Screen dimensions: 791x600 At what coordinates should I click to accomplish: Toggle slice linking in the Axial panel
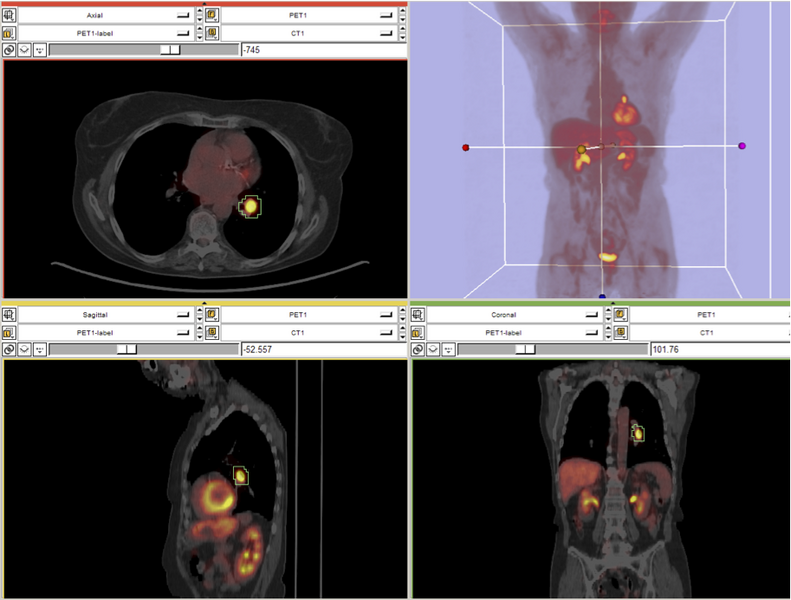pyautogui.click(x=9, y=50)
